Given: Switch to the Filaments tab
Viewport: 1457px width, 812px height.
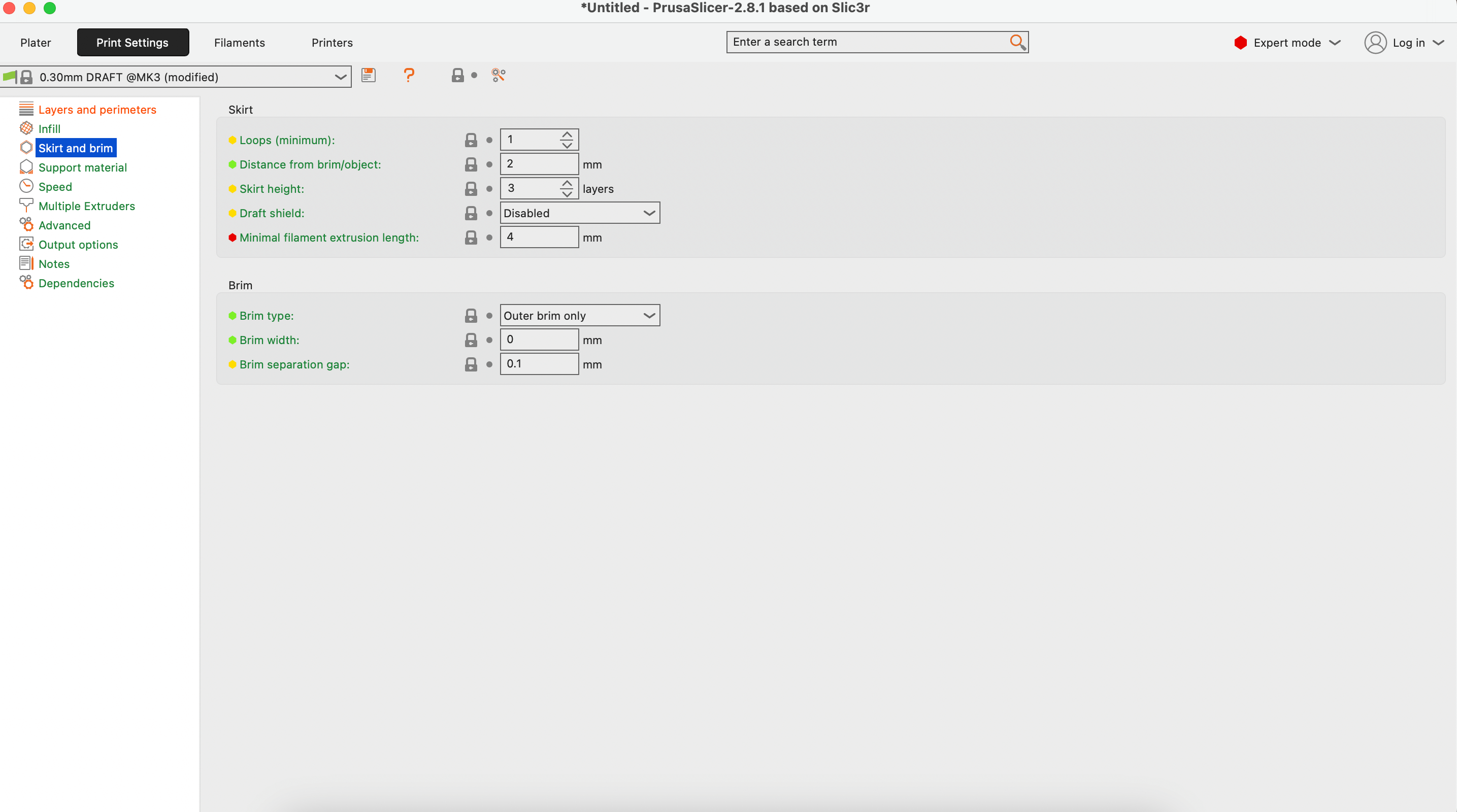Looking at the screenshot, I should [239, 43].
